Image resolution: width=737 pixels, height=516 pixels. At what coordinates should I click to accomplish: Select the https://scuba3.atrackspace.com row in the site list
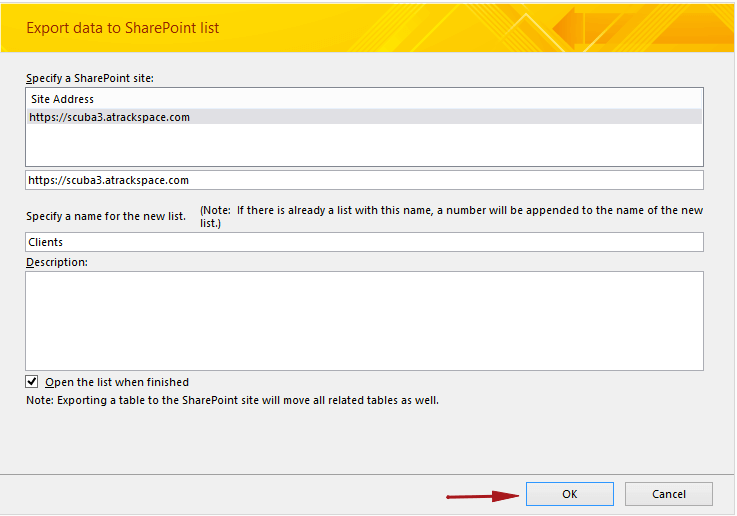point(364,117)
